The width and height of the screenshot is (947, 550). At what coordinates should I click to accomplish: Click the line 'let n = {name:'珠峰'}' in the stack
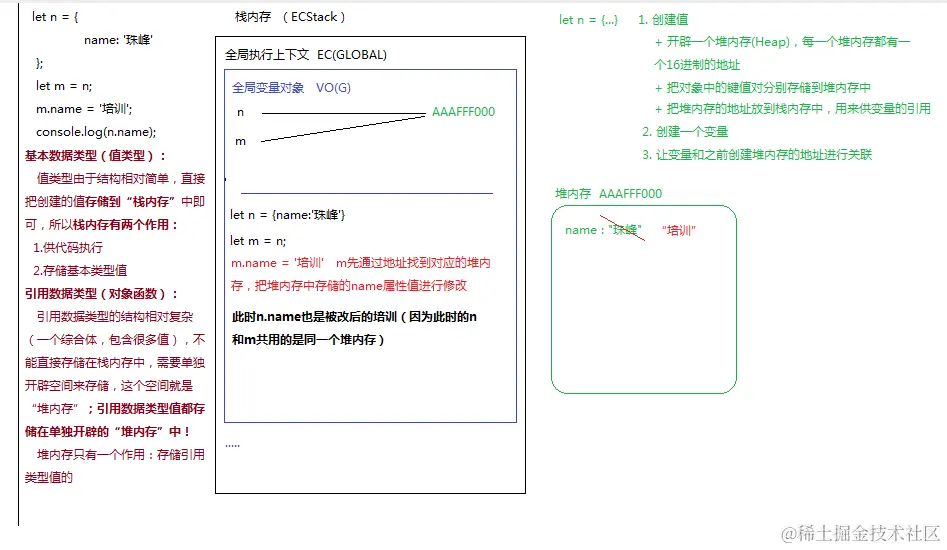tap(287, 214)
